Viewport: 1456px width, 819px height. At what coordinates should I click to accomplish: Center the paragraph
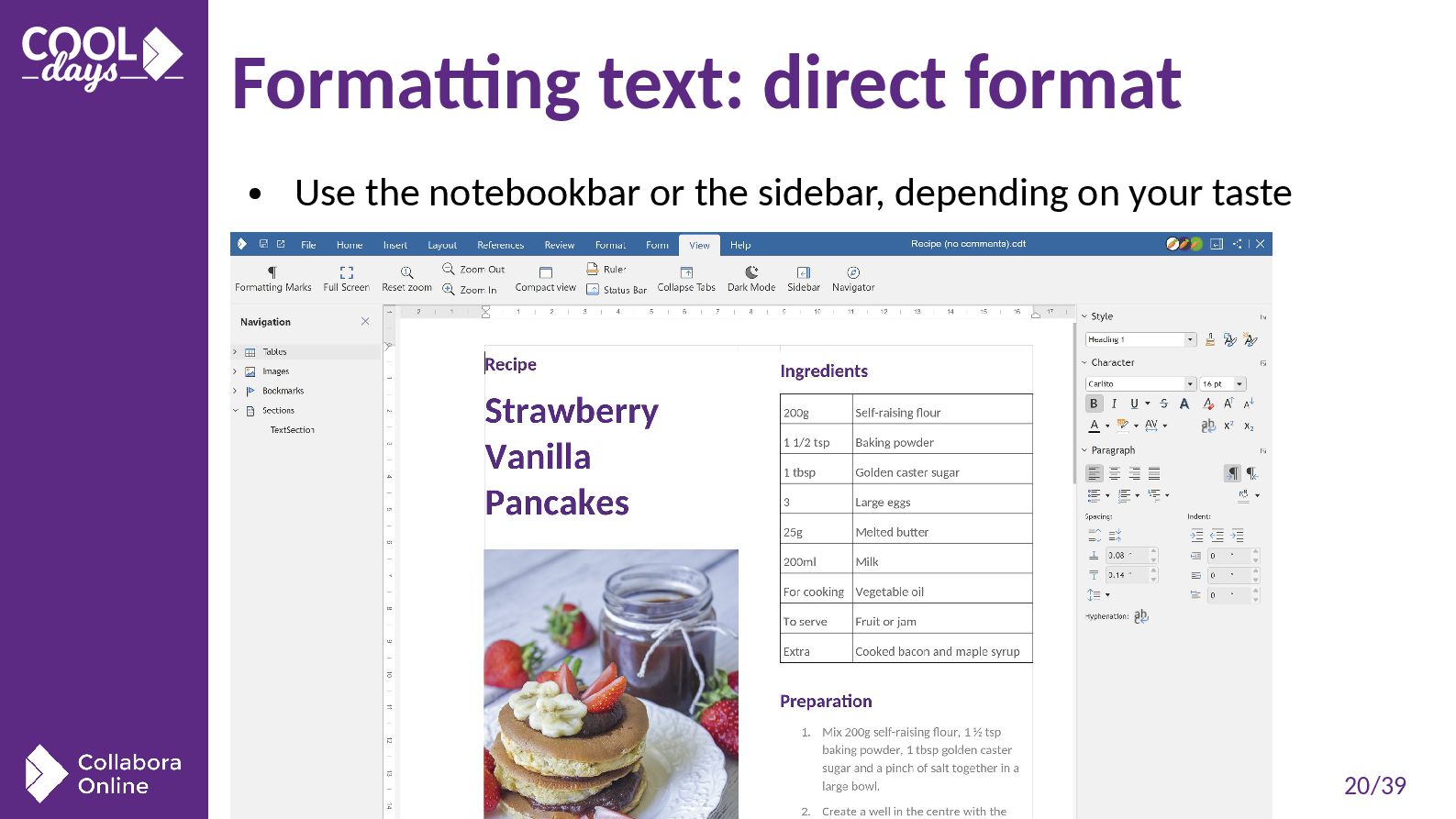[x=1115, y=473]
